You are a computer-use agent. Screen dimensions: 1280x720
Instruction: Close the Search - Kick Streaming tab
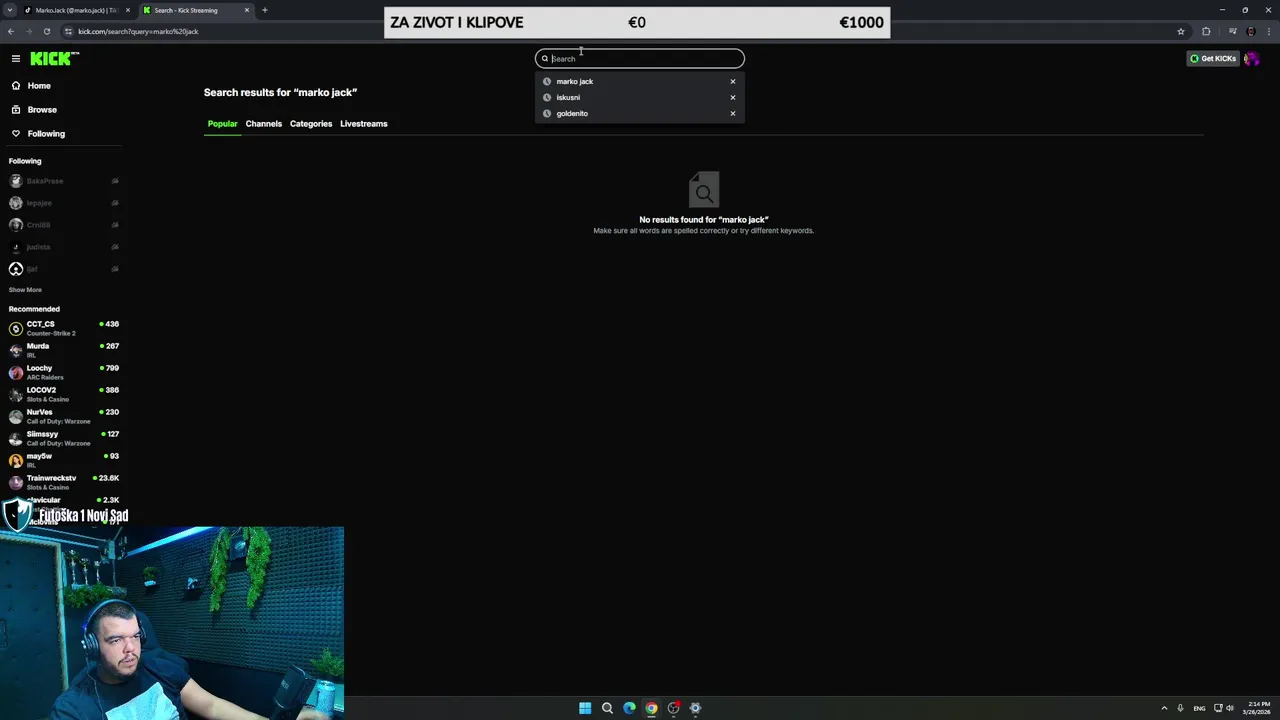click(247, 10)
